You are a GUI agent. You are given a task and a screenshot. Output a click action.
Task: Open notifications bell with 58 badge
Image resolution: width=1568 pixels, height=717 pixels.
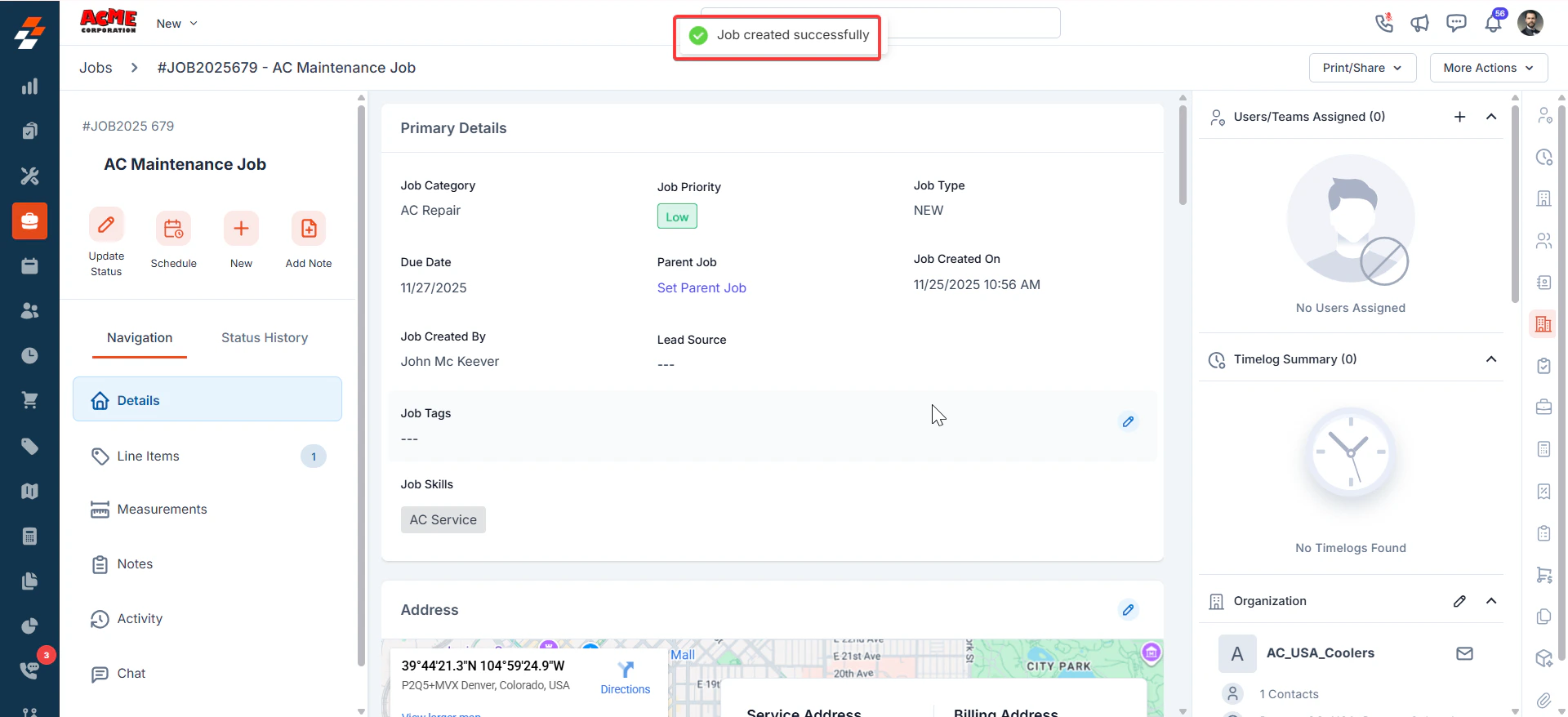pyautogui.click(x=1494, y=21)
